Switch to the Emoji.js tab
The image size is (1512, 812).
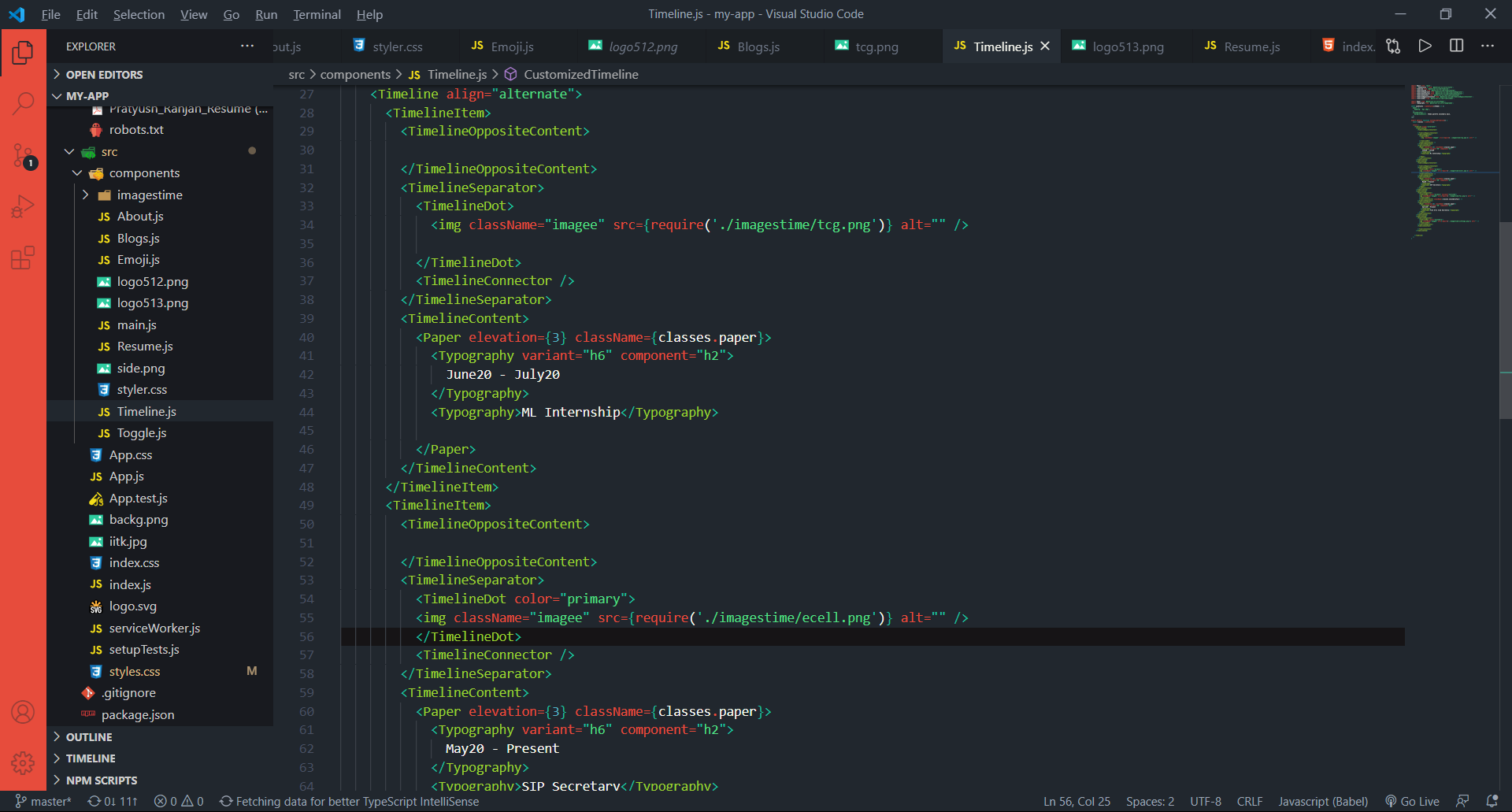[510, 46]
